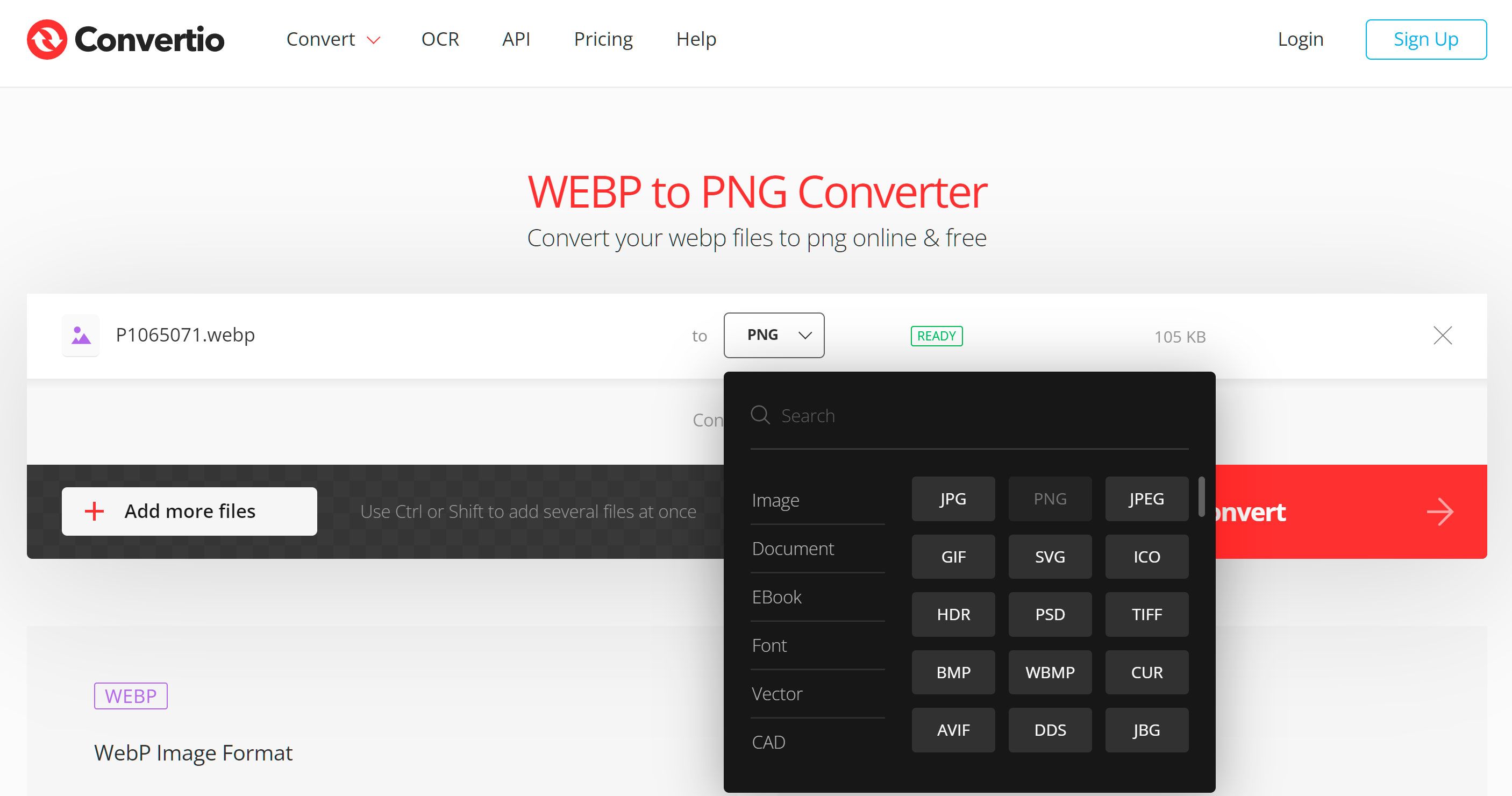Image resolution: width=1512 pixels, height=796 pixels.
Task: Click the READY status indicator
Action: pos(935,335)
